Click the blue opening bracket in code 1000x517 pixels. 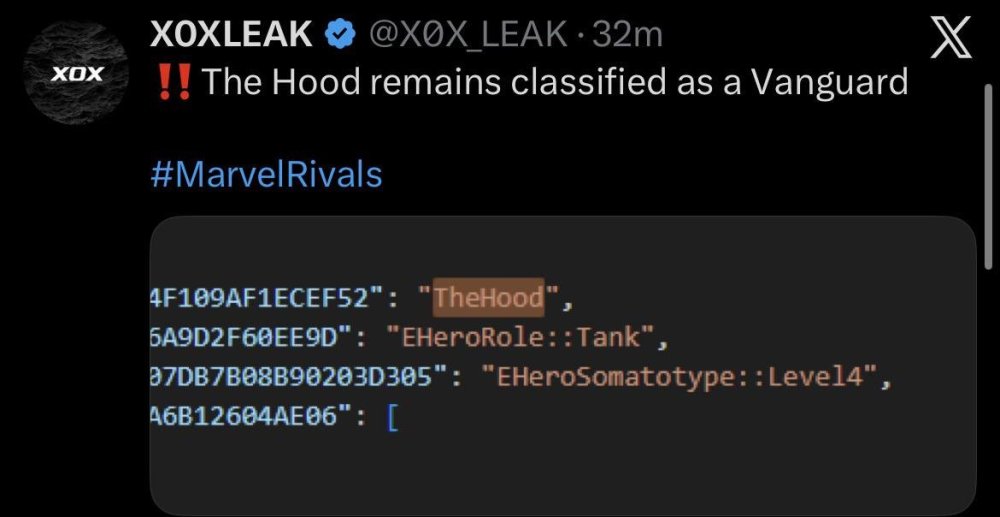392,418
